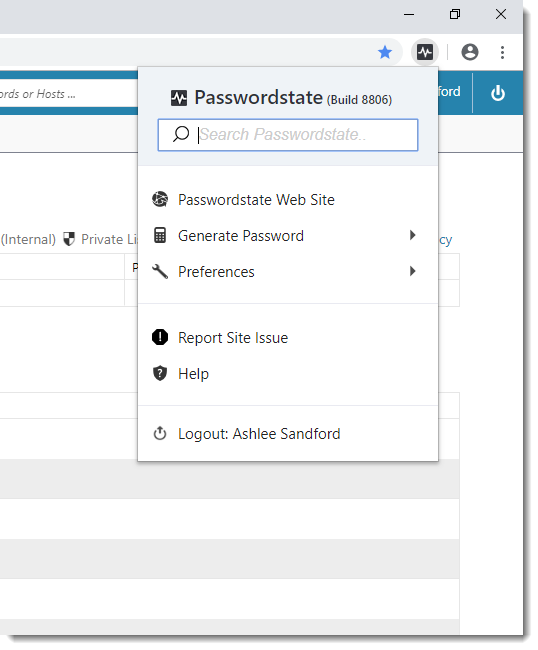
Task: Click the Passwordstate extension icon in toolbar
Action: coord(425,52)
